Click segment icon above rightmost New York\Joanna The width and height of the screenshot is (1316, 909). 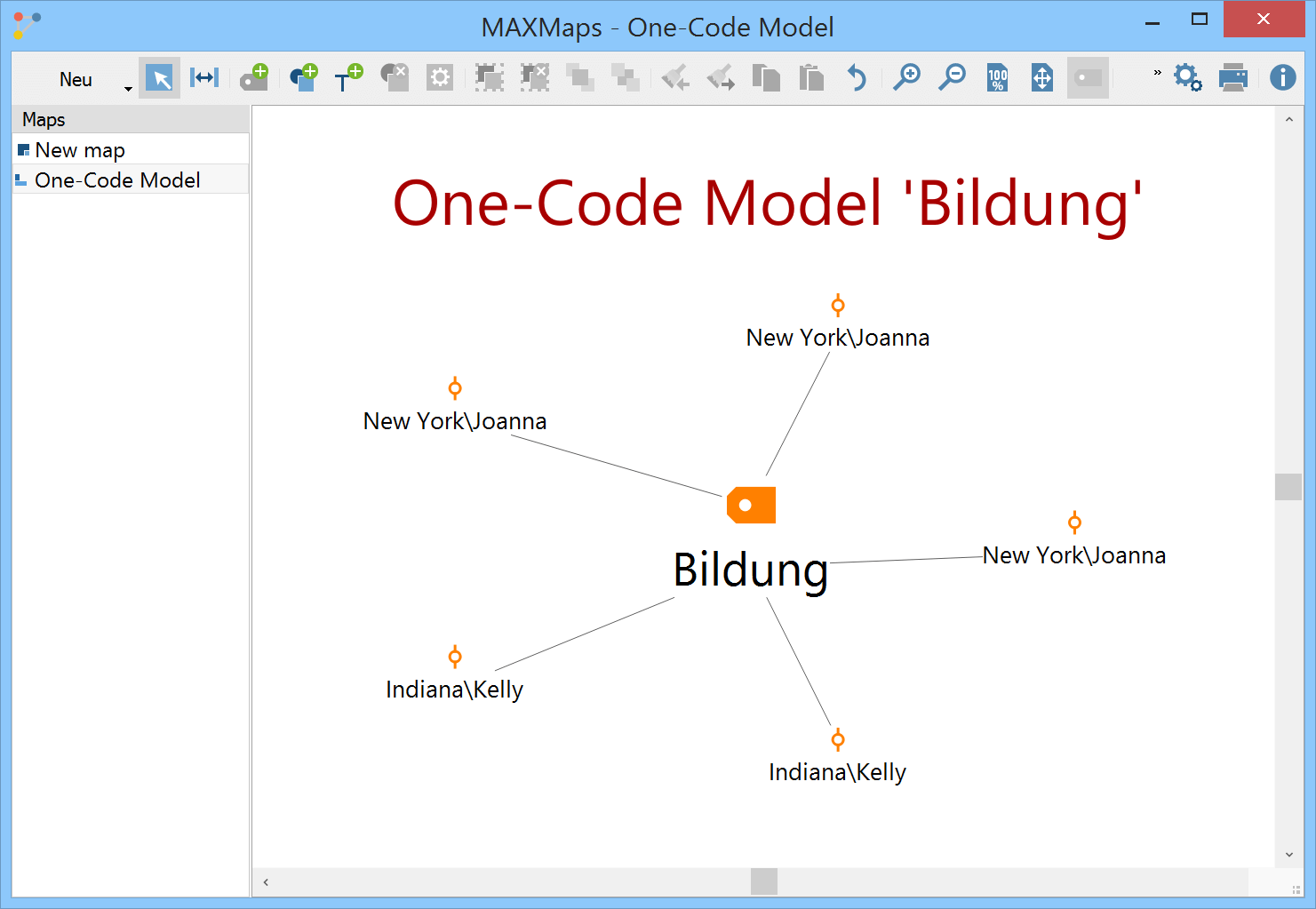point(1074,522)
